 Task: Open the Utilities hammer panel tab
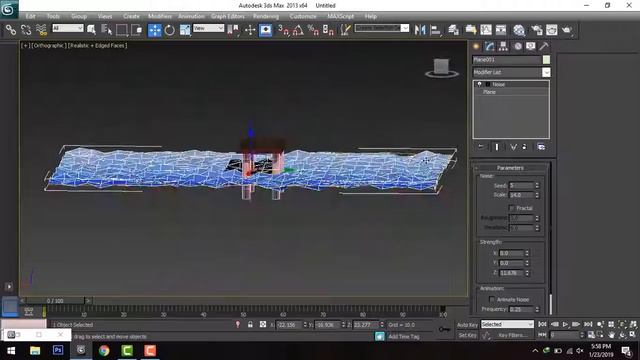(x=544, y=46)
